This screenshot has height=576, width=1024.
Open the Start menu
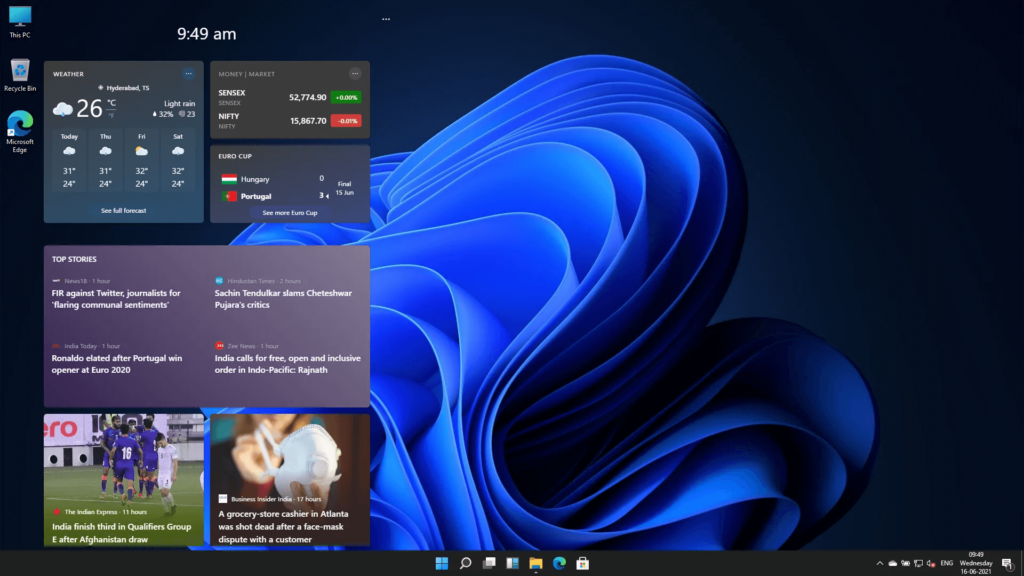pyautogui.click(x=440, y=564)
